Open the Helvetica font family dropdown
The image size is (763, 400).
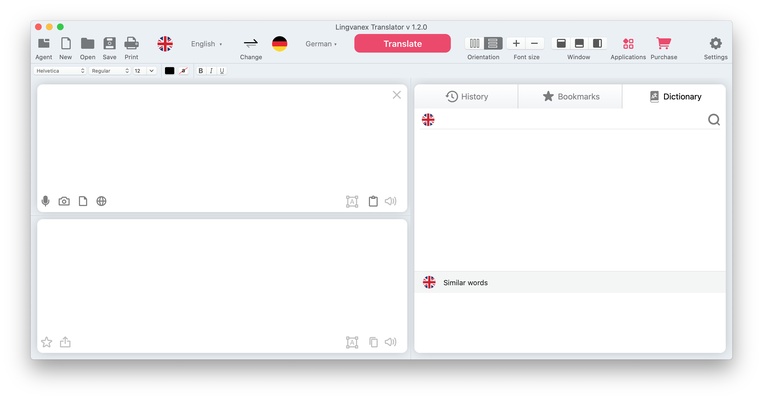(x=60, y=71)
